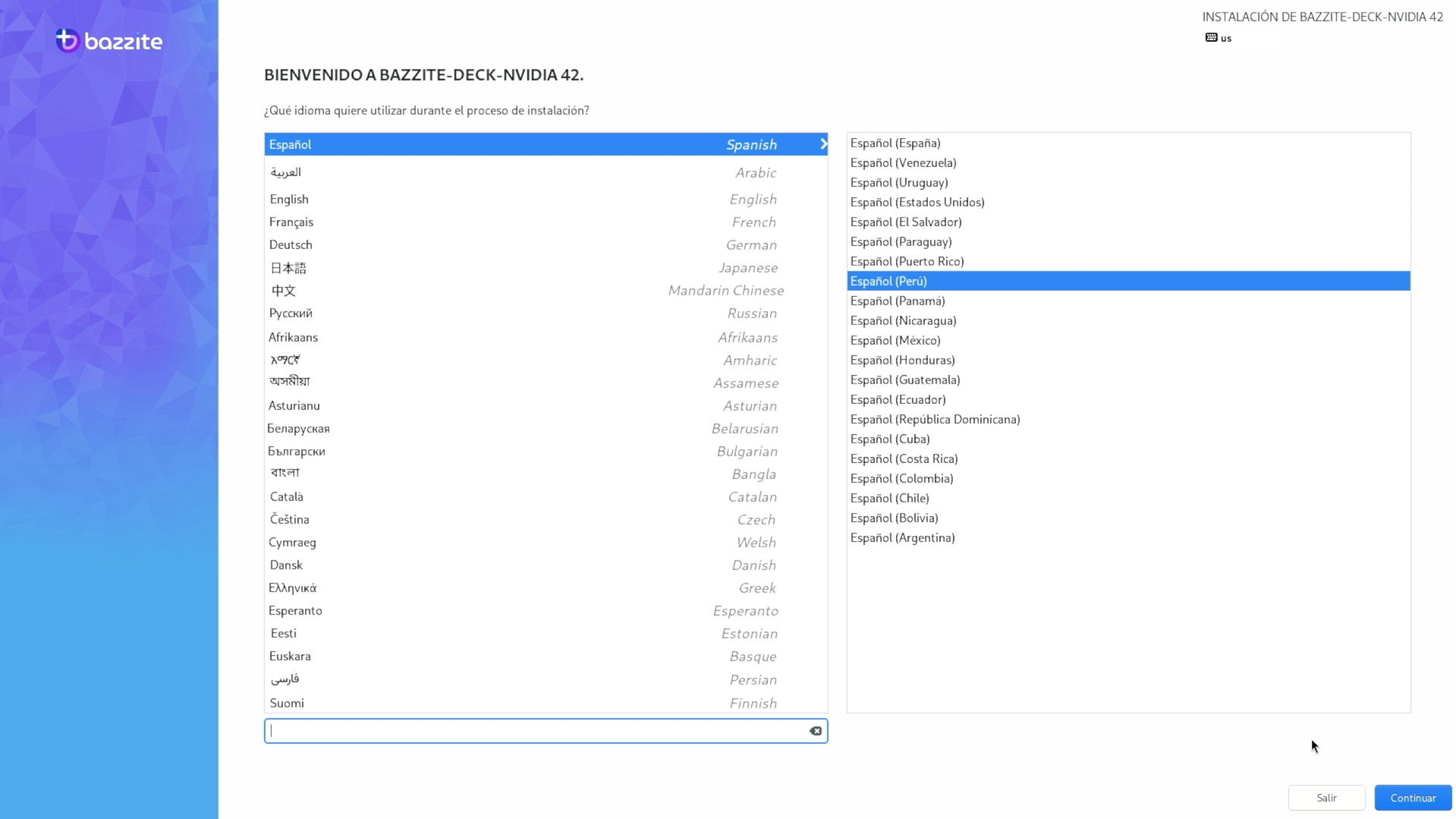Viewport: 1456px width, 819px height.
Task: Click the 'us' keyboard layout indicator
Action: pyautogui.click(x=1226, y=39)
